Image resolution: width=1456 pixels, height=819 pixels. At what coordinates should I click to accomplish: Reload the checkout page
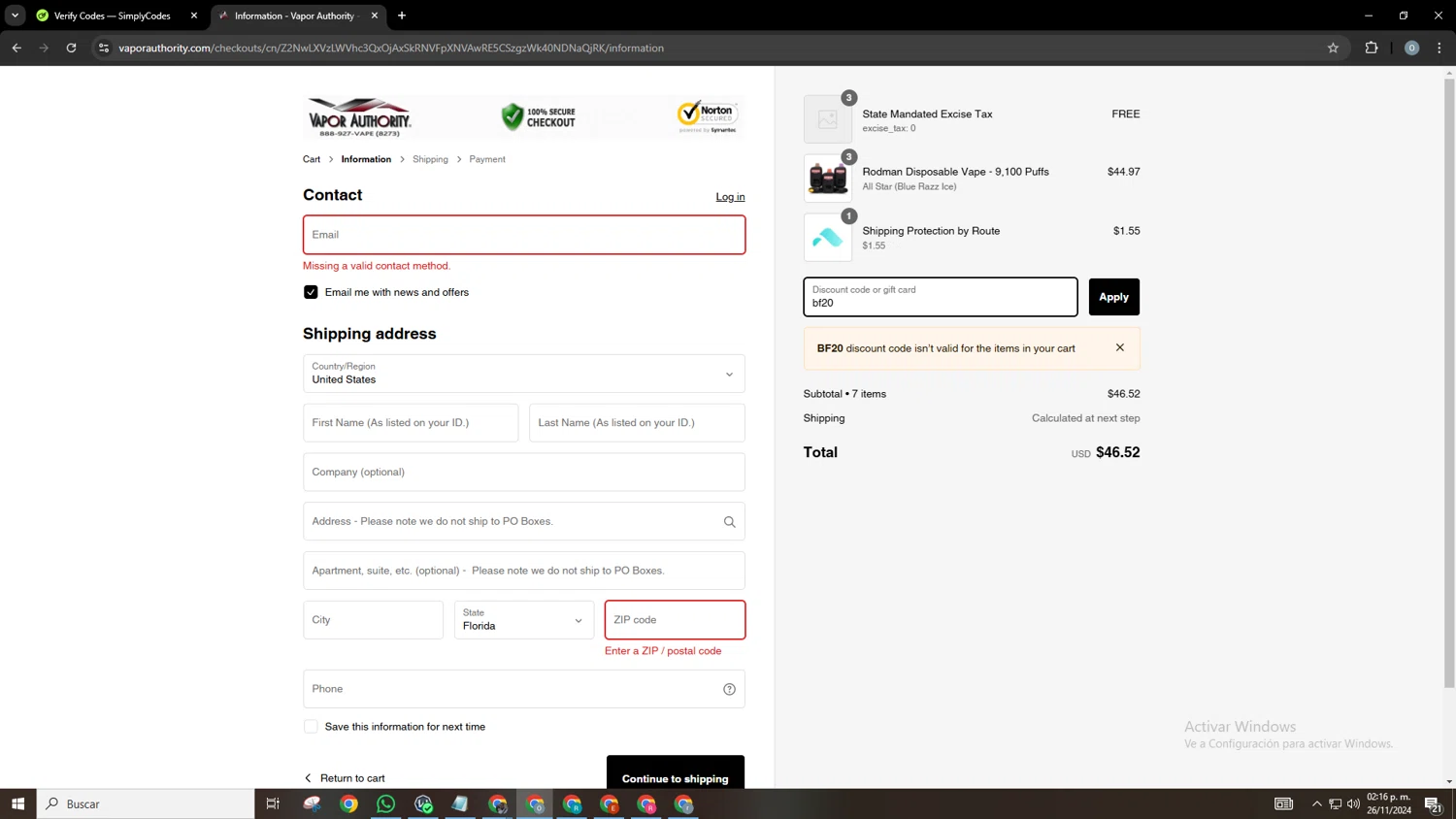71,48
